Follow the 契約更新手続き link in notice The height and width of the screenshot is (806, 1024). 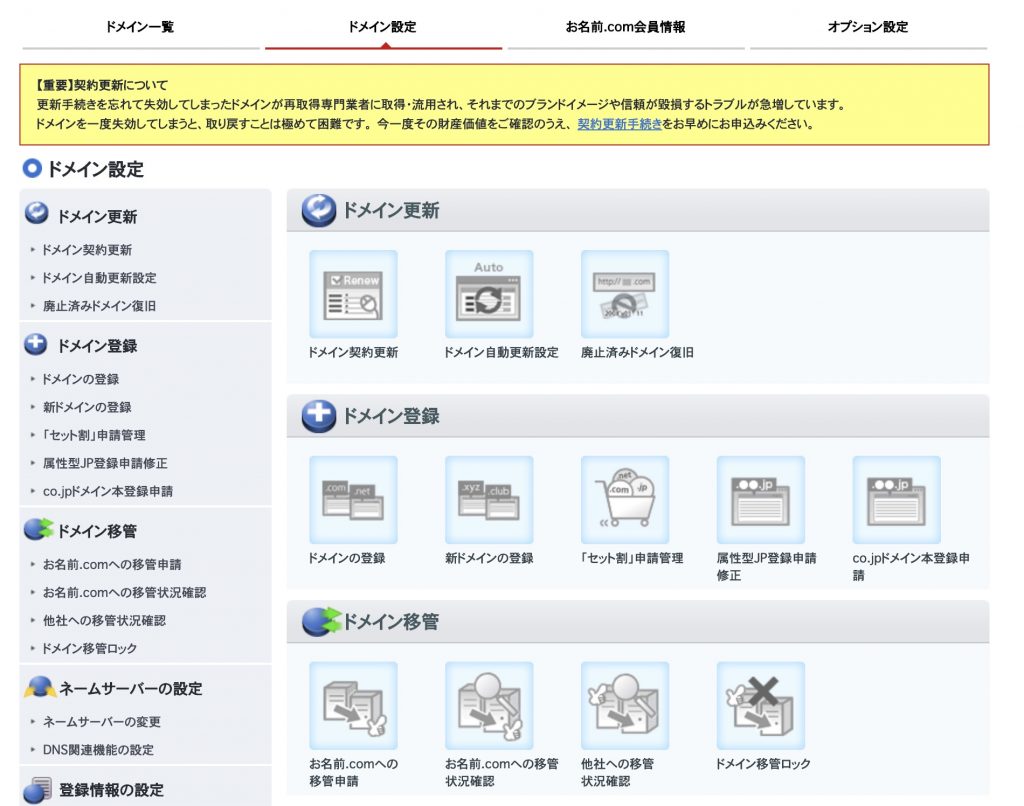[619, 124]
